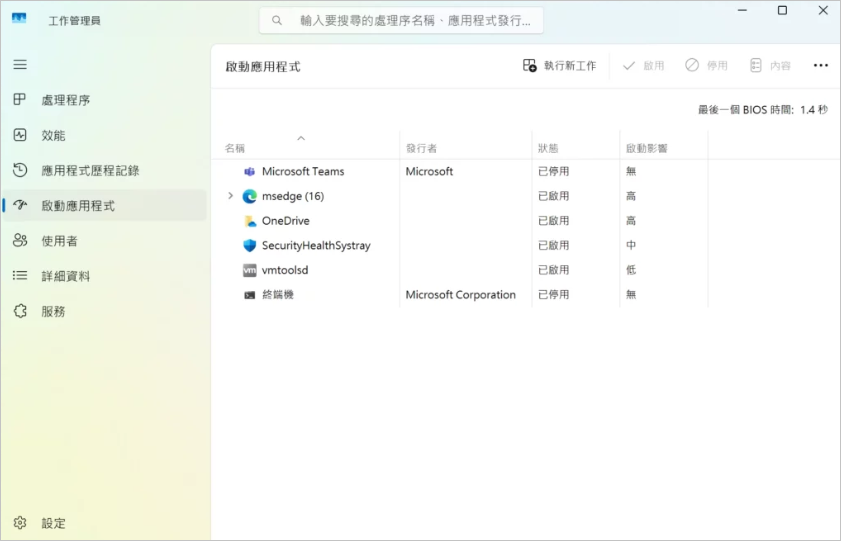The width and height of the screenshot is (841, 541).
Task: Open the 服務 page
Action: pos(105,312)
